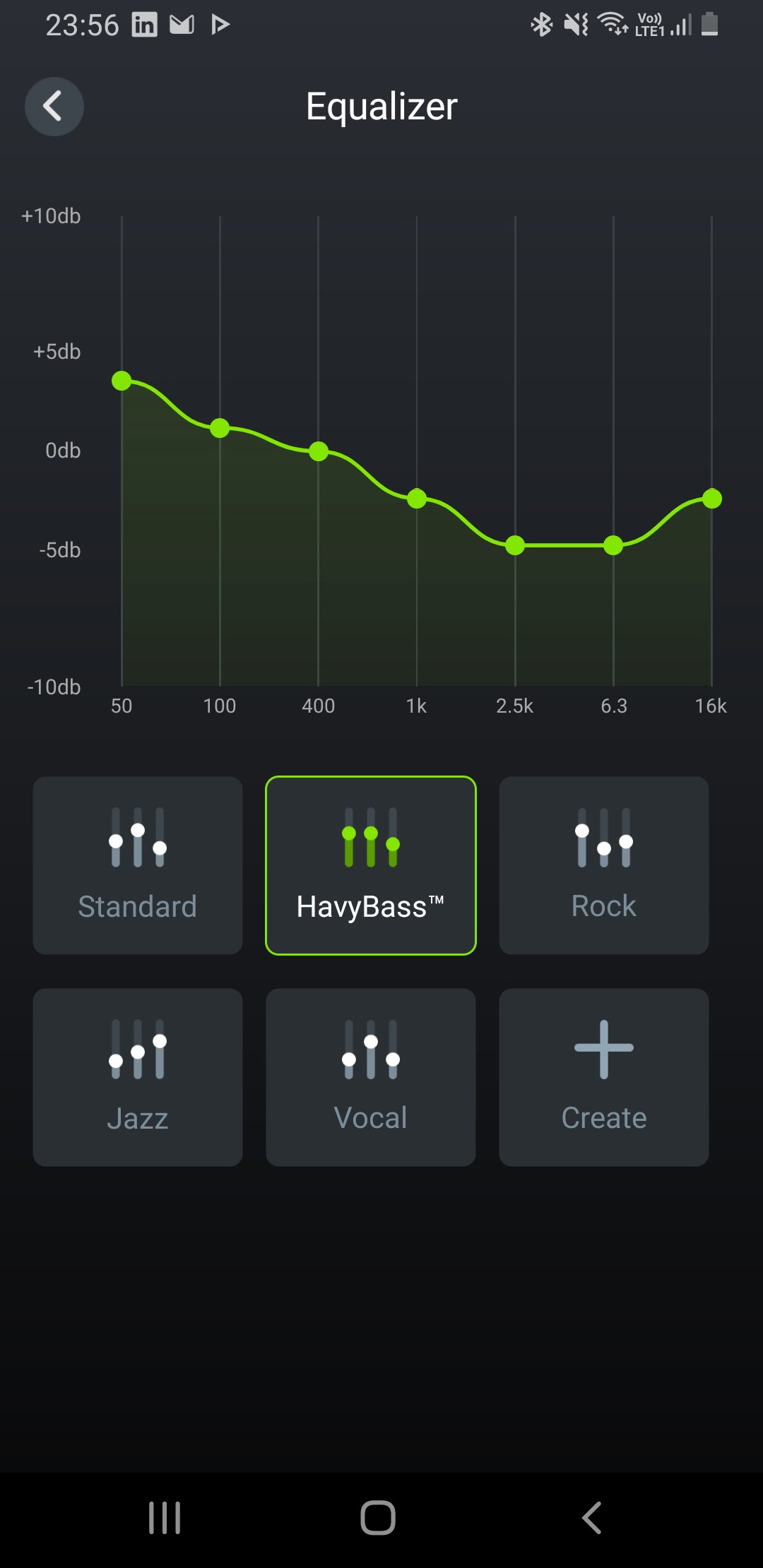This screenshot has height=1568, width=763.
Task: Tap the 1k band control point
Action: coord(417,499)
